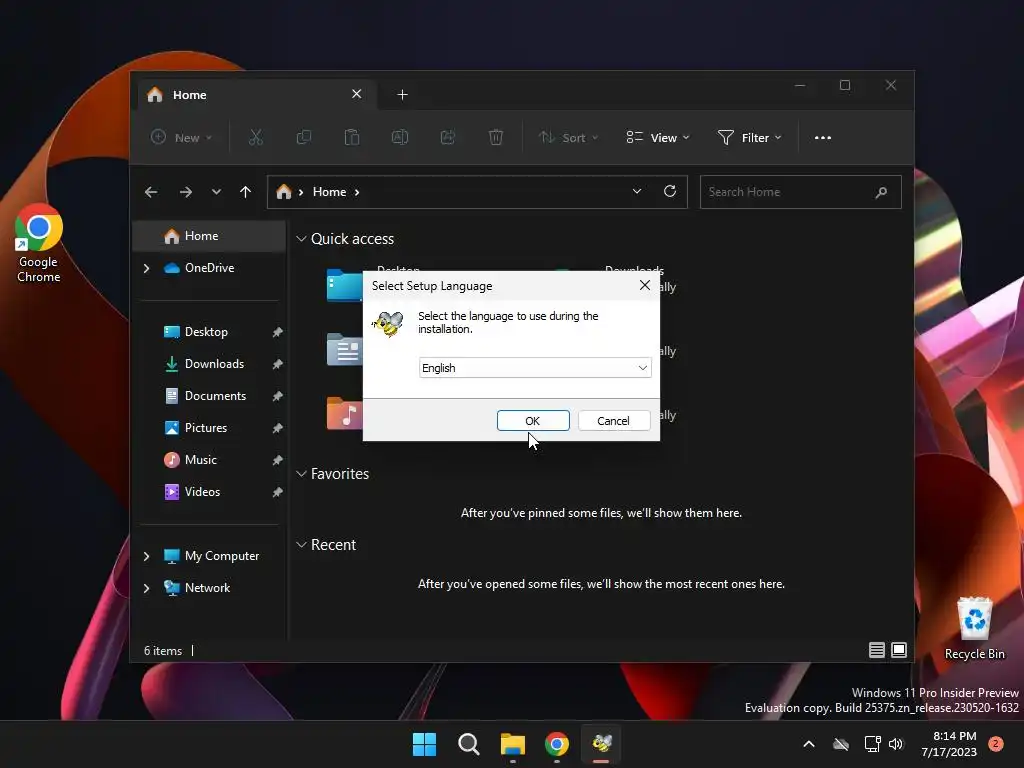Click the Share icon in toolbar

[448, 137]
